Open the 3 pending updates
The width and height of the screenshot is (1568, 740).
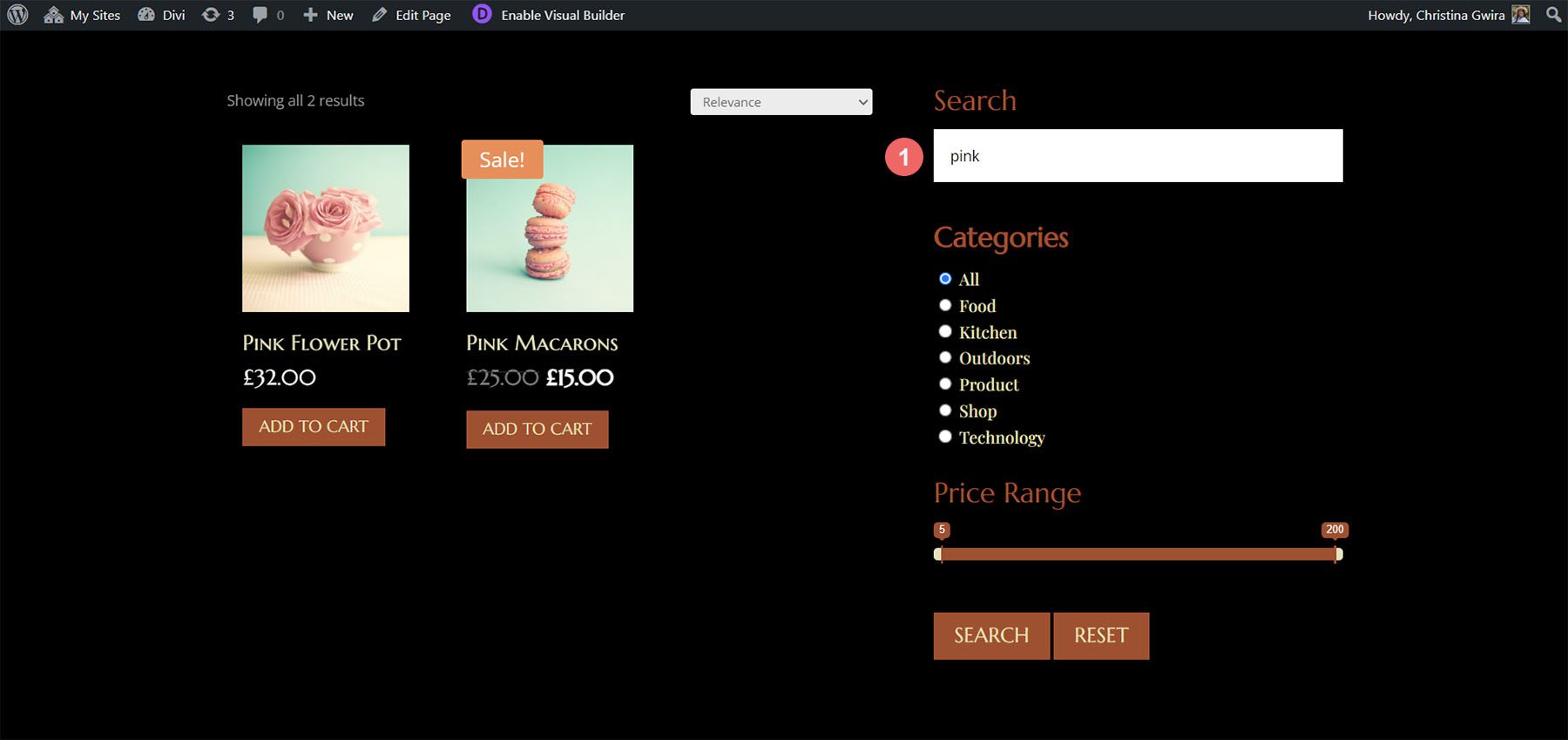[218, 15]
